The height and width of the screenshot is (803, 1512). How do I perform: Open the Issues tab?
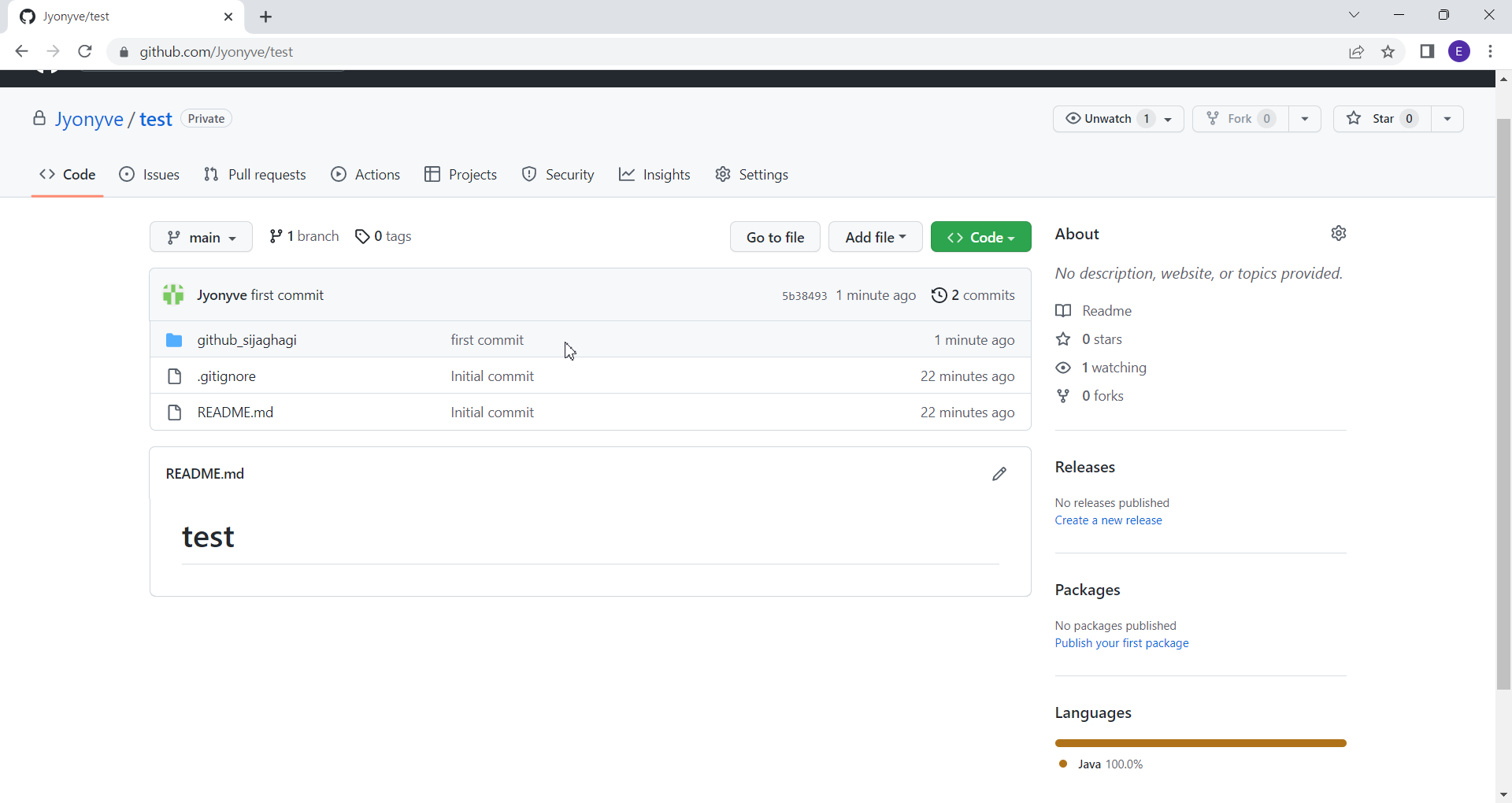(150, 175)
